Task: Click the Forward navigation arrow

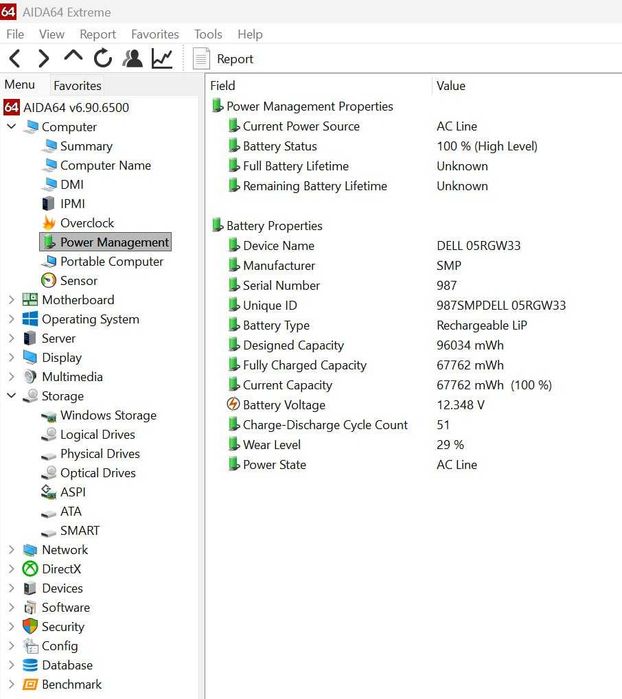Action: (x=43, y=58)
